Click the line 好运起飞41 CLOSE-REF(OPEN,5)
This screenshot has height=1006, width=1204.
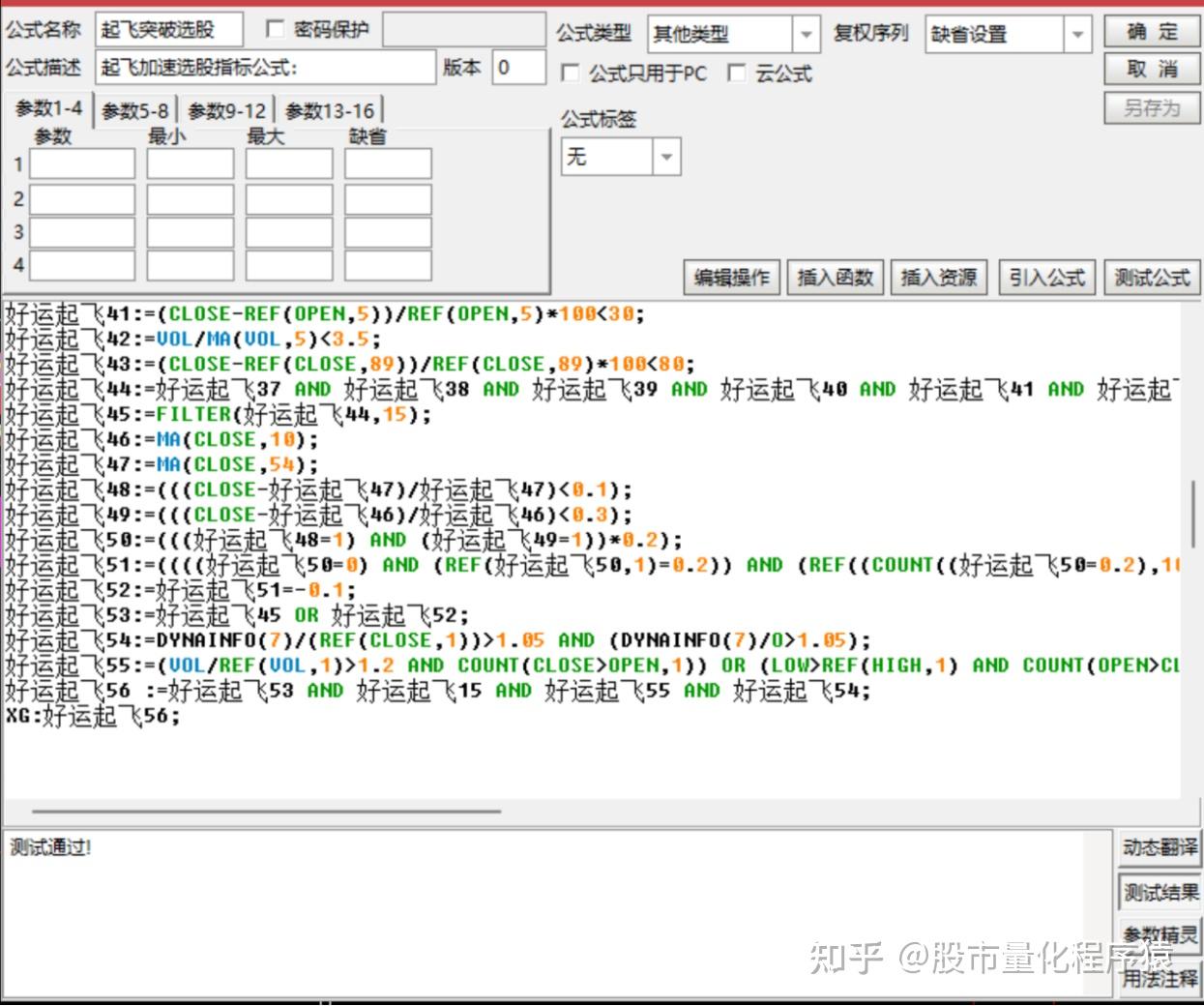[x=325, y=313]
